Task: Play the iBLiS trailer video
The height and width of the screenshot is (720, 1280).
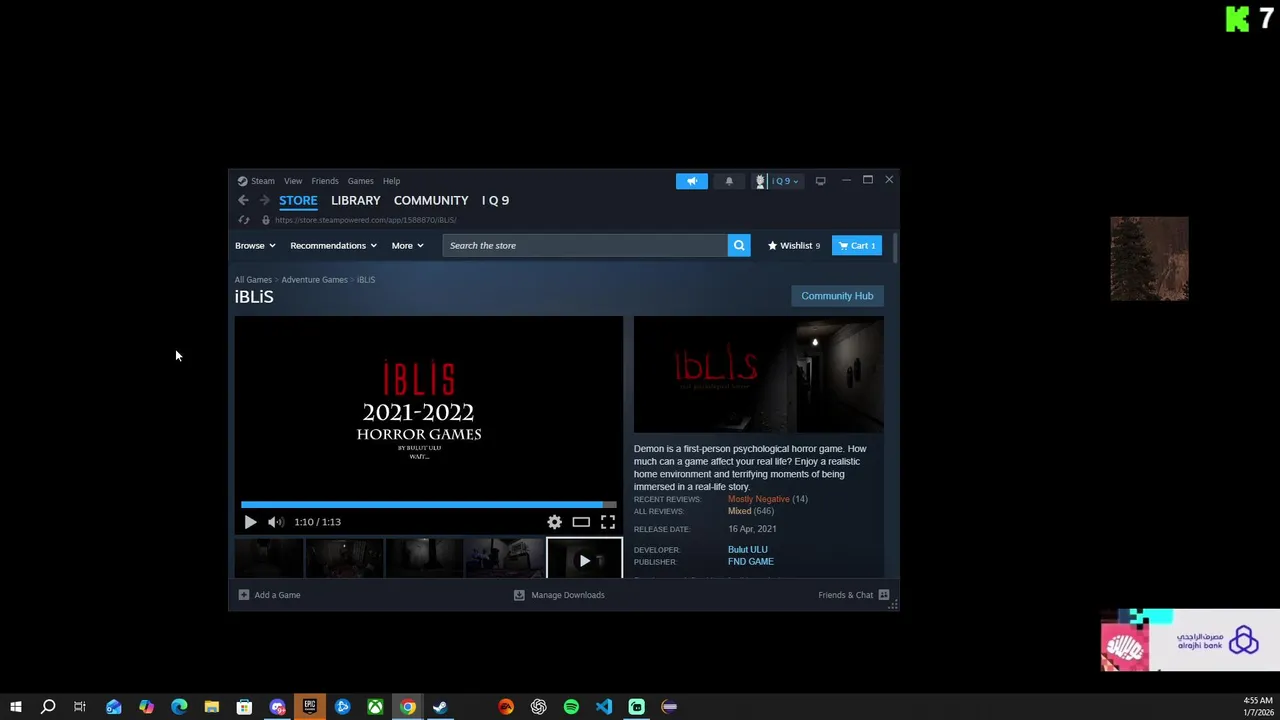Action: pyautogui.click(x=250, y=522)
